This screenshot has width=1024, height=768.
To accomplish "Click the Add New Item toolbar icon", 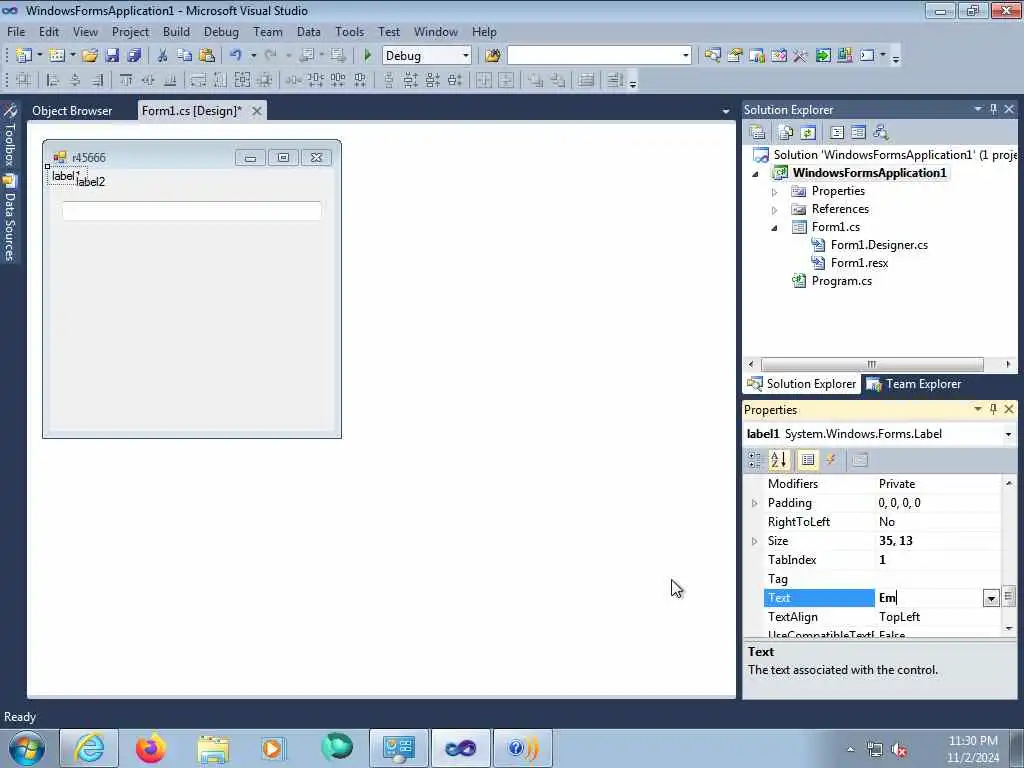I will click(x=57, y=56).
